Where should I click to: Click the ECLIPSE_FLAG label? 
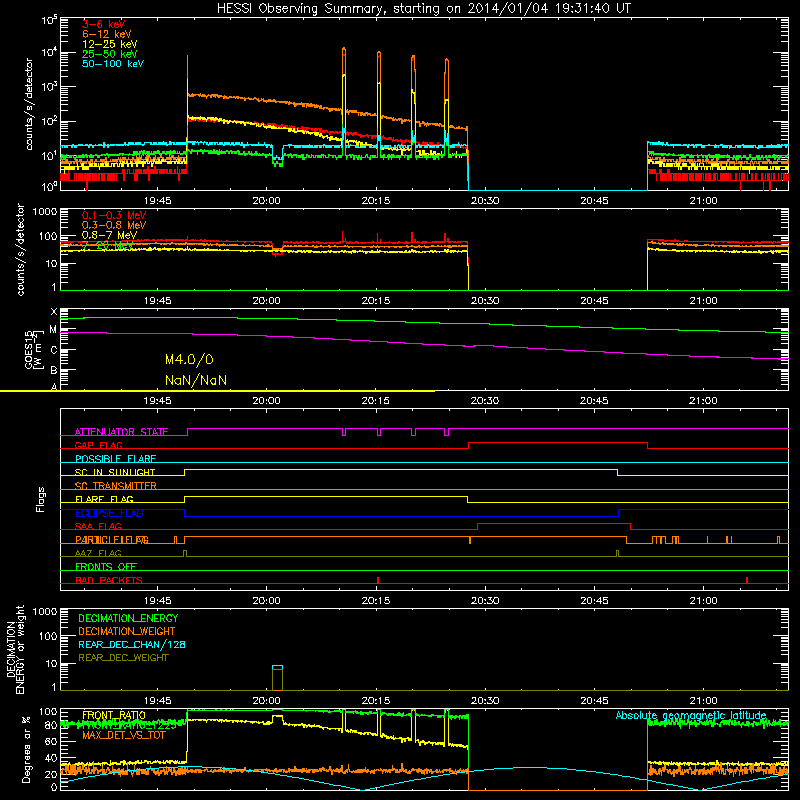tap(109, 513)
